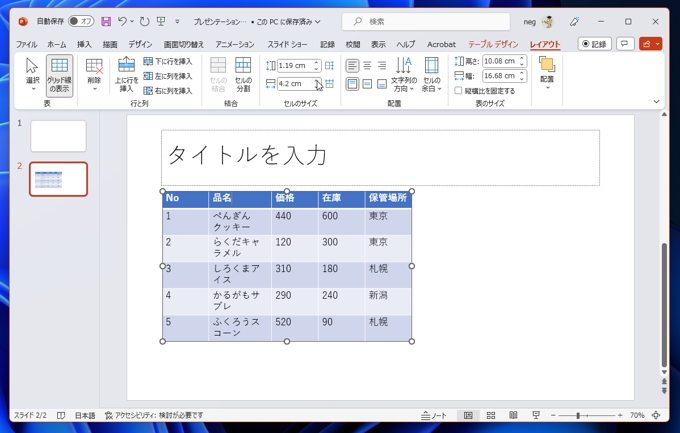
Task: Click the pen icon near the account
Action: 575,21
